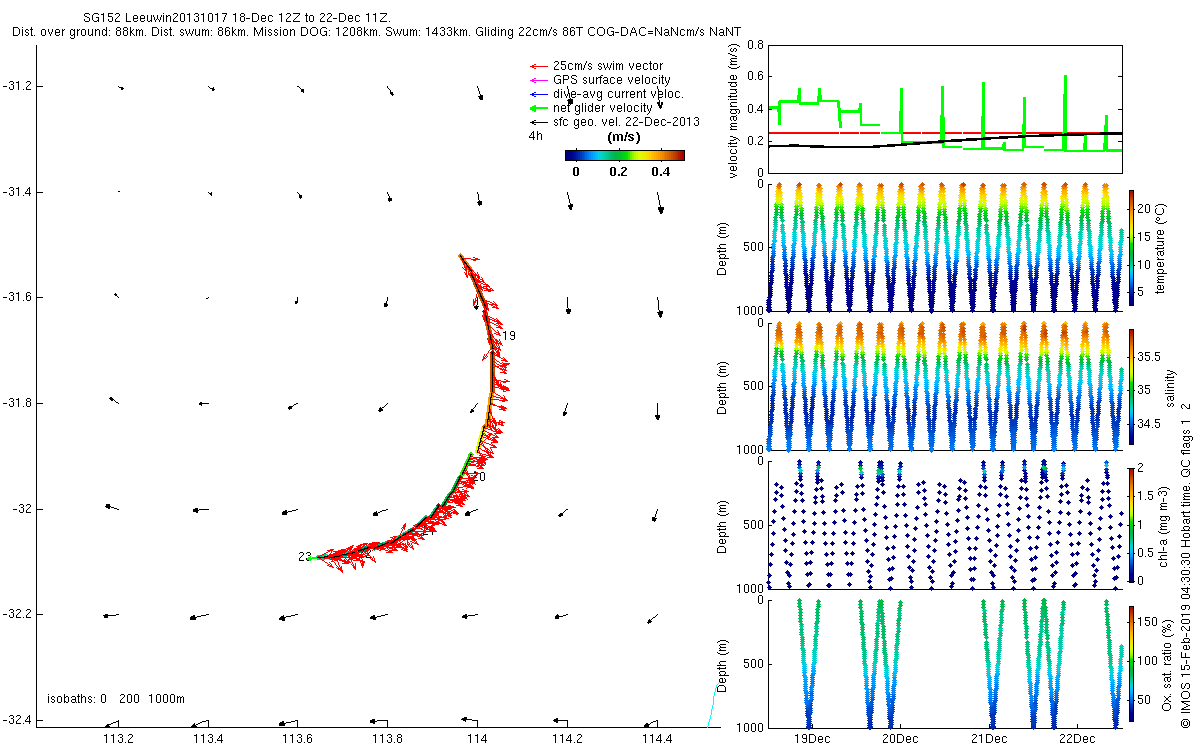Click the 'isobaths: 0 200 1000m' label
This screenshot has width=1200, height=750.
[116, 699]
